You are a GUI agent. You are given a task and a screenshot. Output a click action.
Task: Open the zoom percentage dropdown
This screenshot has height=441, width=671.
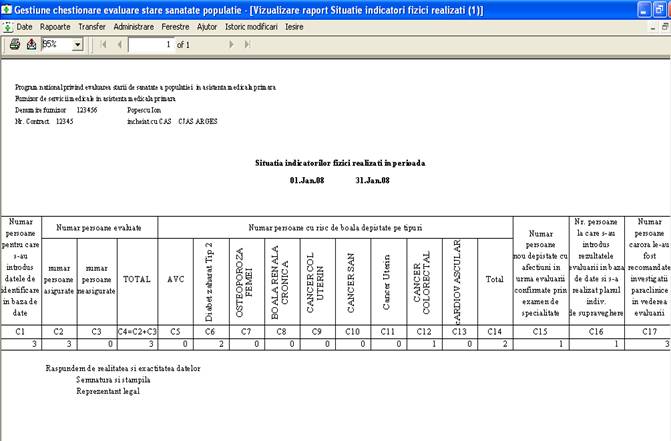point(77,45)
